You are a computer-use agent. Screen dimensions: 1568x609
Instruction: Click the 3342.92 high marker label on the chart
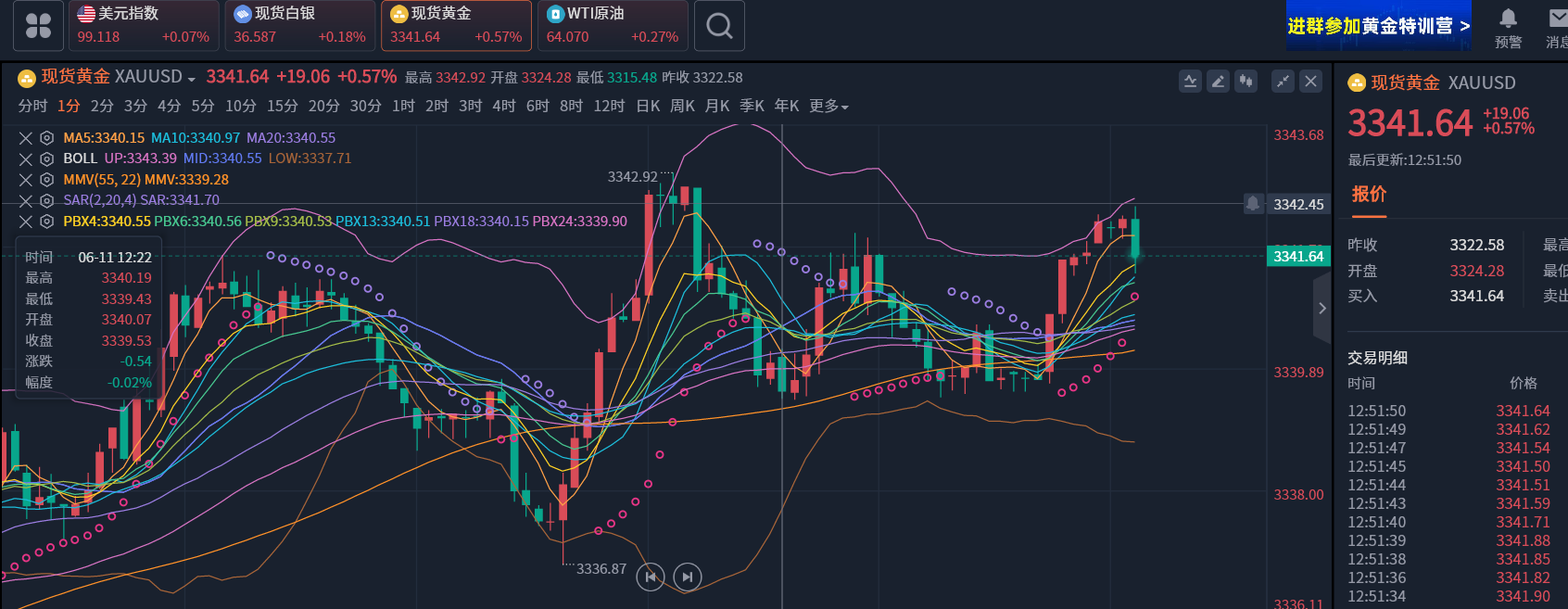click(632, 176)
